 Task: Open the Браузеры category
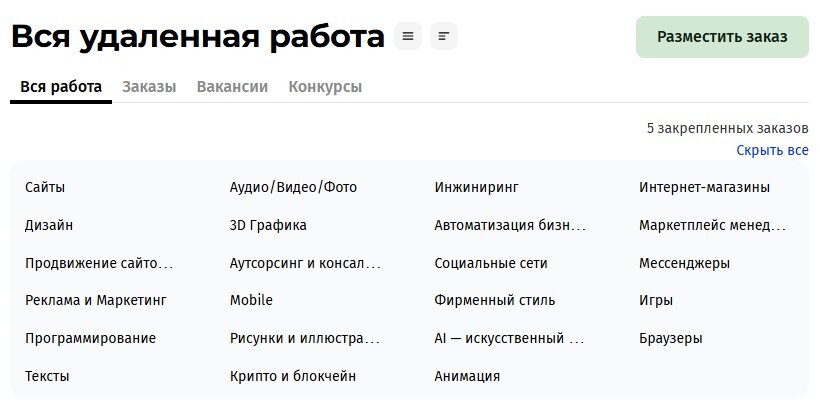click(670, 338)
